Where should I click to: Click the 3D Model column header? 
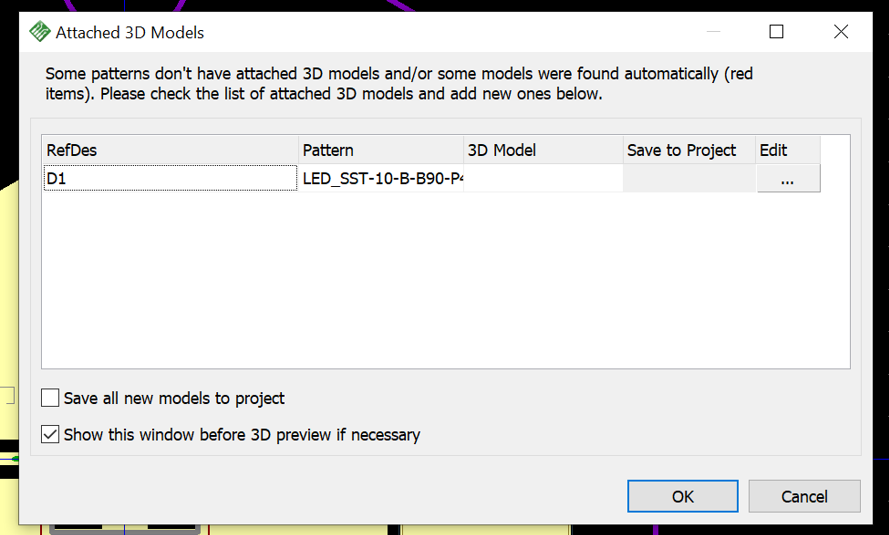click(543, 150)
